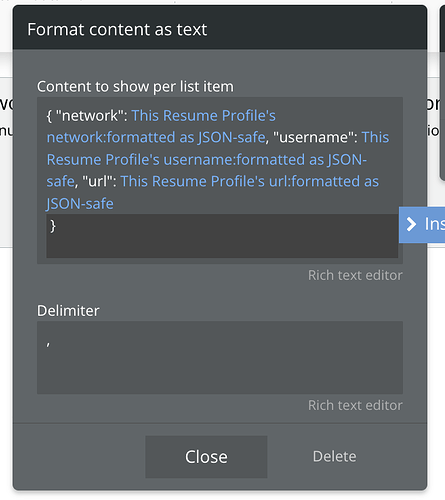Image resolution: width=445 pixels, height=500 pixels.
Task: Open Rich text editor for list item content
Action: (x=355, y=275)
